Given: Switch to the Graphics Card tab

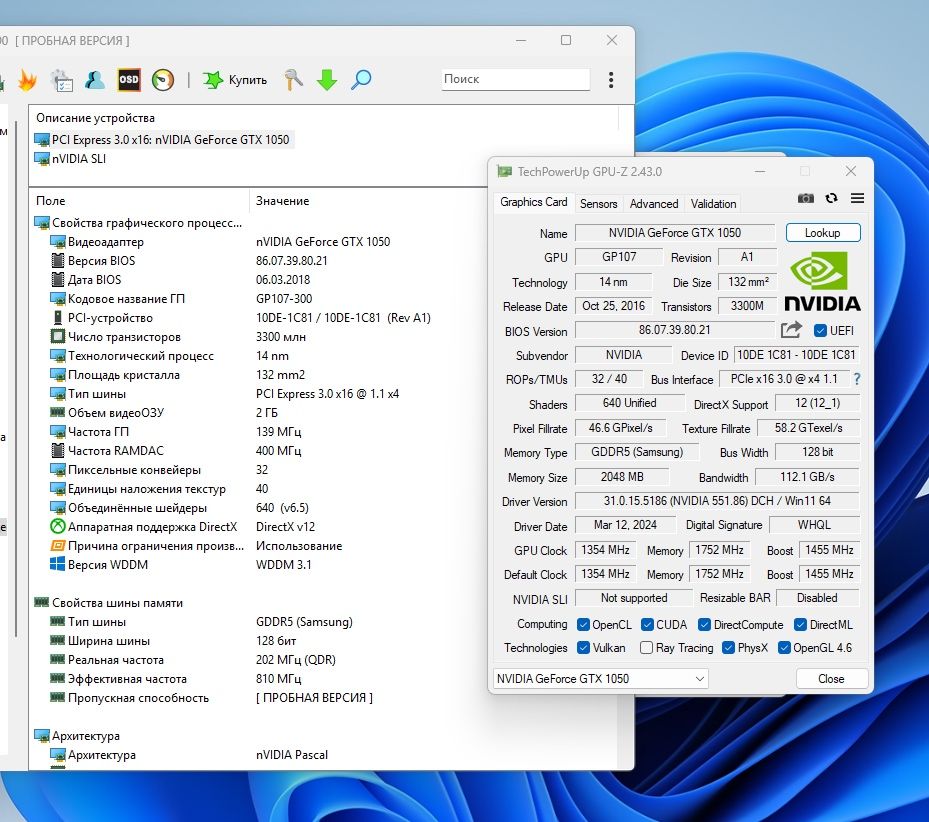Looking at the screenshot, I should (533, 202).
